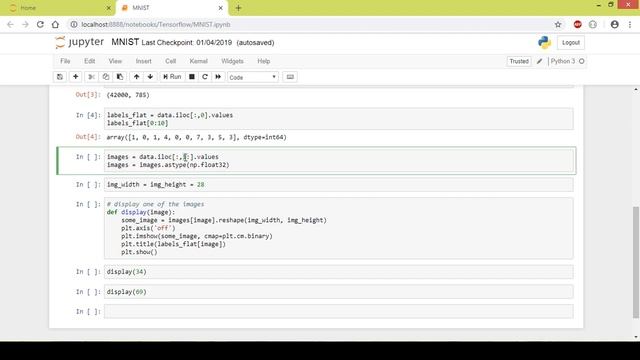Select the display(34) cell

point(338,272)
